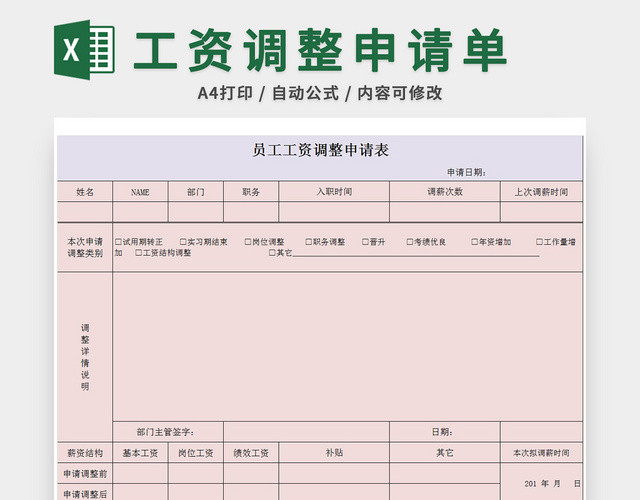Check the 其它 checkbox with underline
This screenshot has width=640, height=500.
(272, 253)
